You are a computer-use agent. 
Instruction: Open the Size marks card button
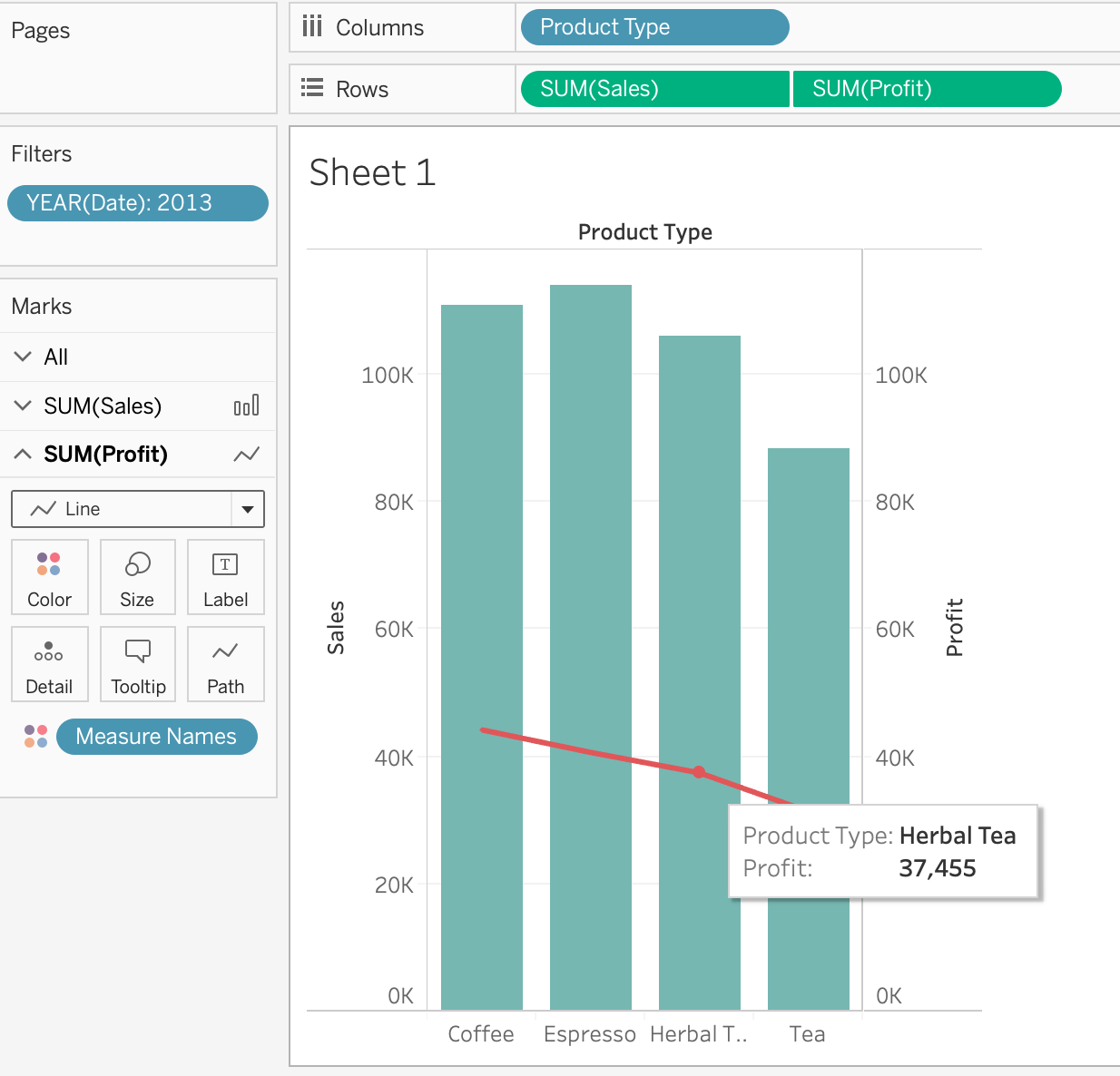pyautogui.click(x=137, y=577)
